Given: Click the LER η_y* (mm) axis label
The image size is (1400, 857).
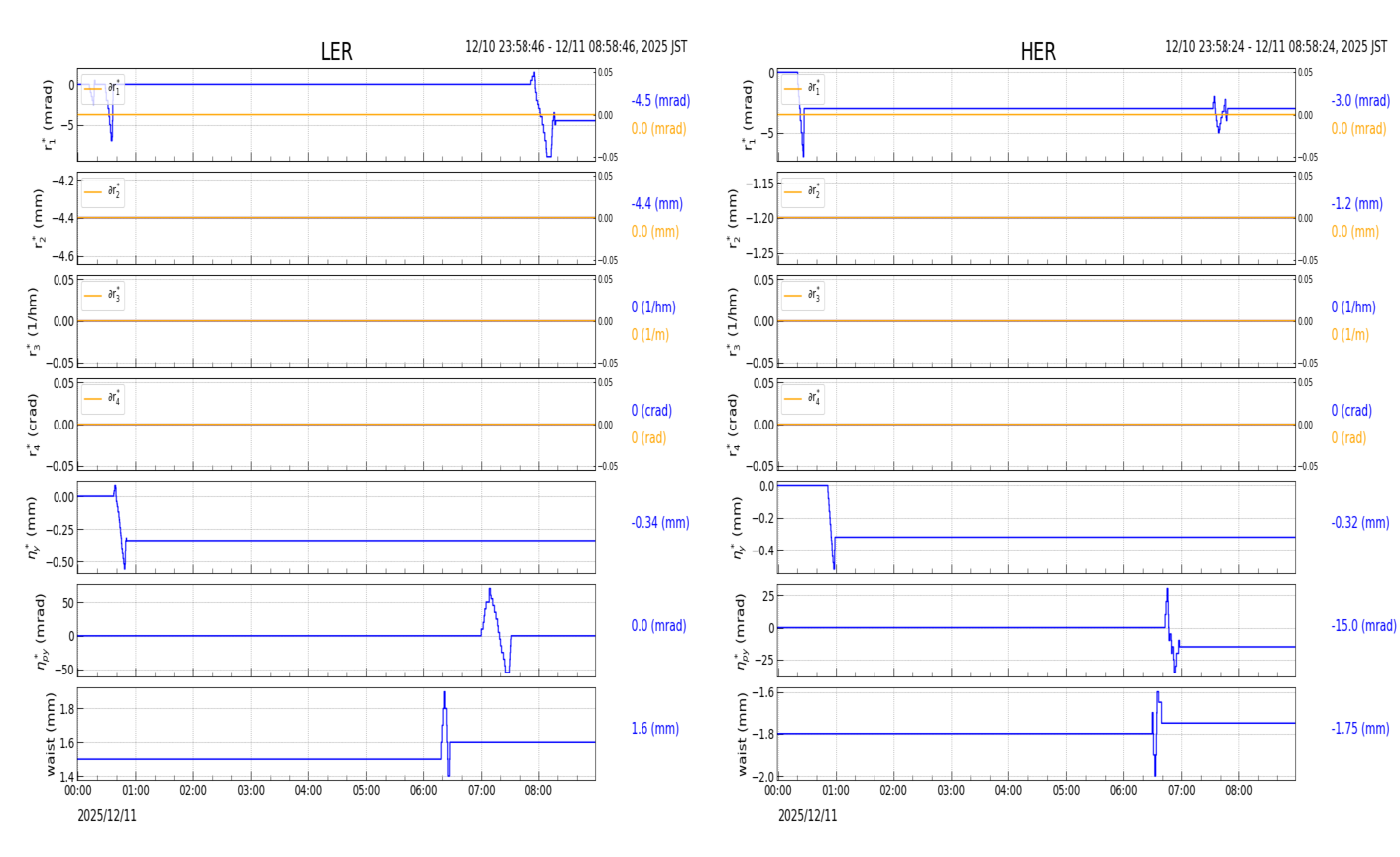Looking at the screenshot, I should tap(33, 528).
